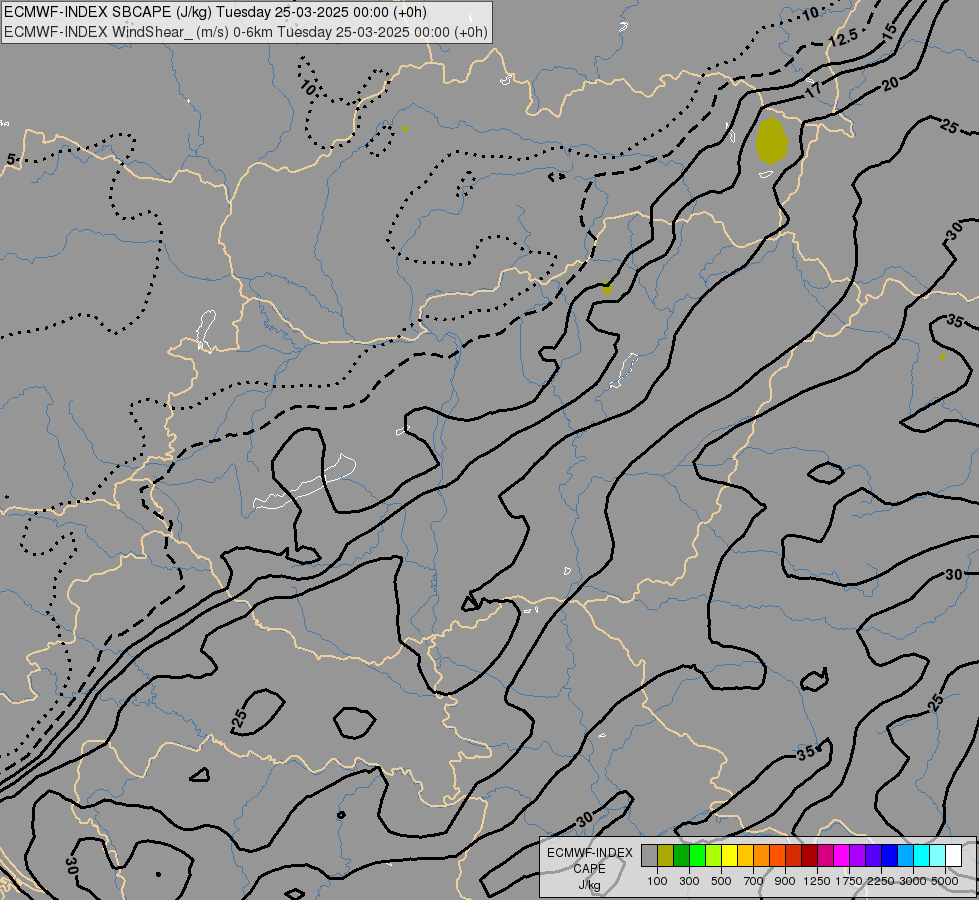Click the orange swatch left of the 700 tick
Image resolution: width=979 pixels, height=900 pixels.
(x=762, y=856)
